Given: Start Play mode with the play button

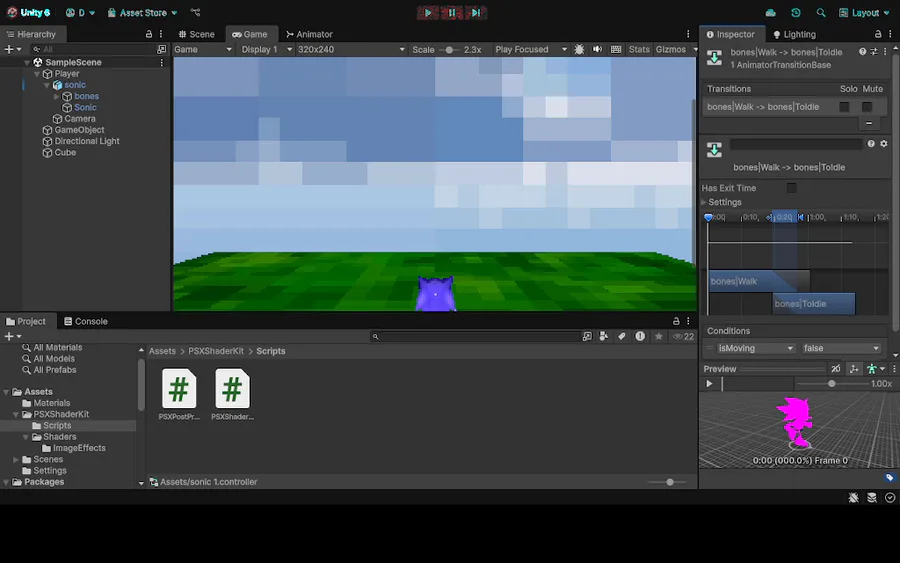Looking at the screenshot, I should [428, 13].
